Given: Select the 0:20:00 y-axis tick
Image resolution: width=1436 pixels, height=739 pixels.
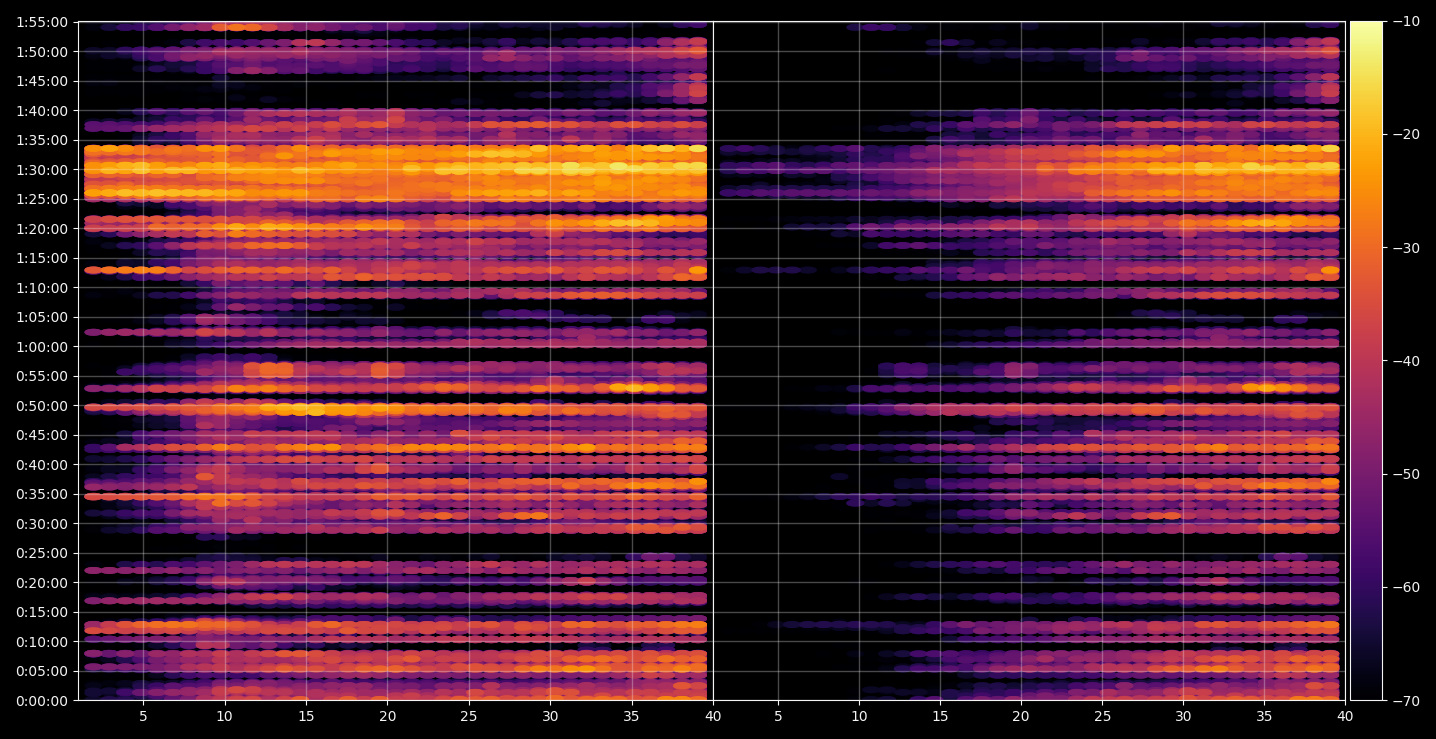Looking at the screenshot, I should pyautogui.click(x=42, y=583).
